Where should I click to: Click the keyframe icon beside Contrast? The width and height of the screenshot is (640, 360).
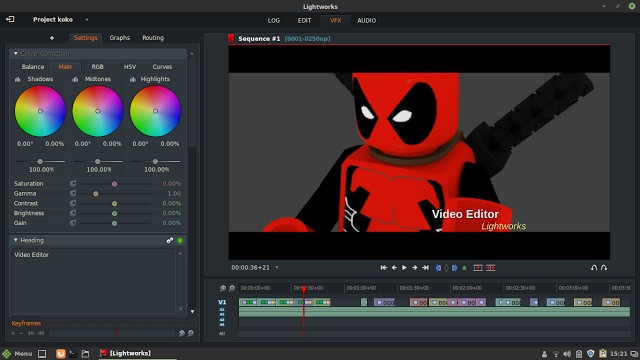pos(73,203)
